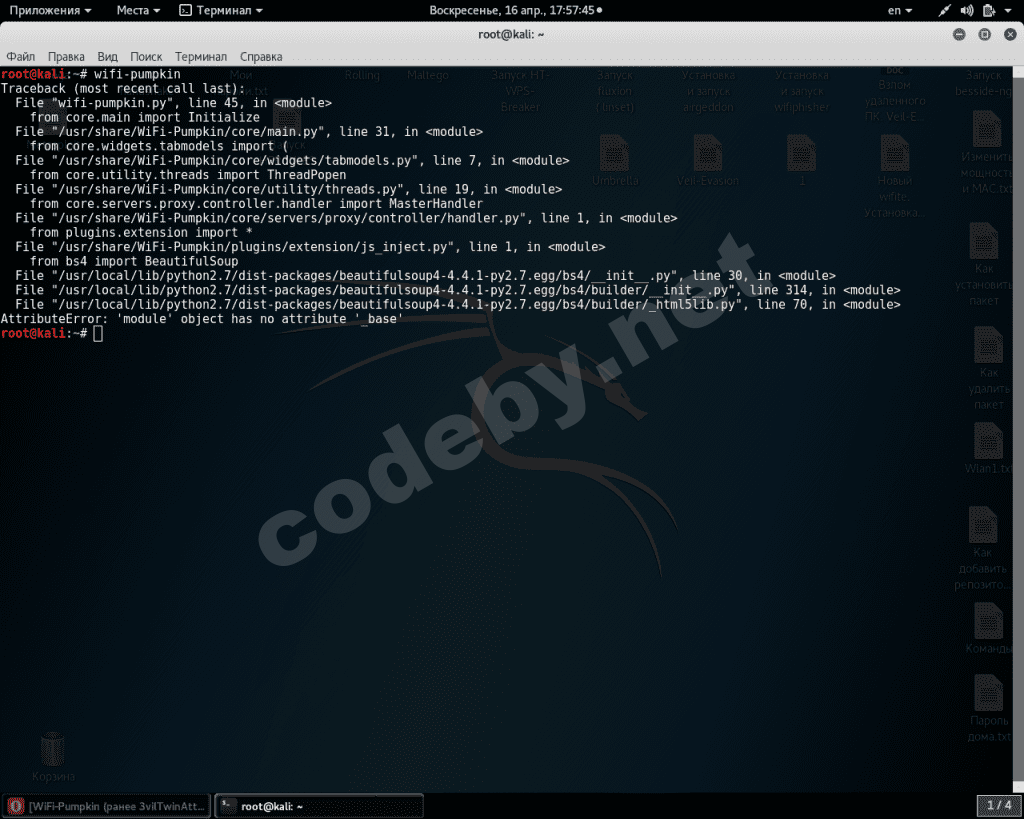Viewport: 1024px width, 819px height.
Task: Select the Как удалить пакет desktop icon
Action: tap(988, 369)
